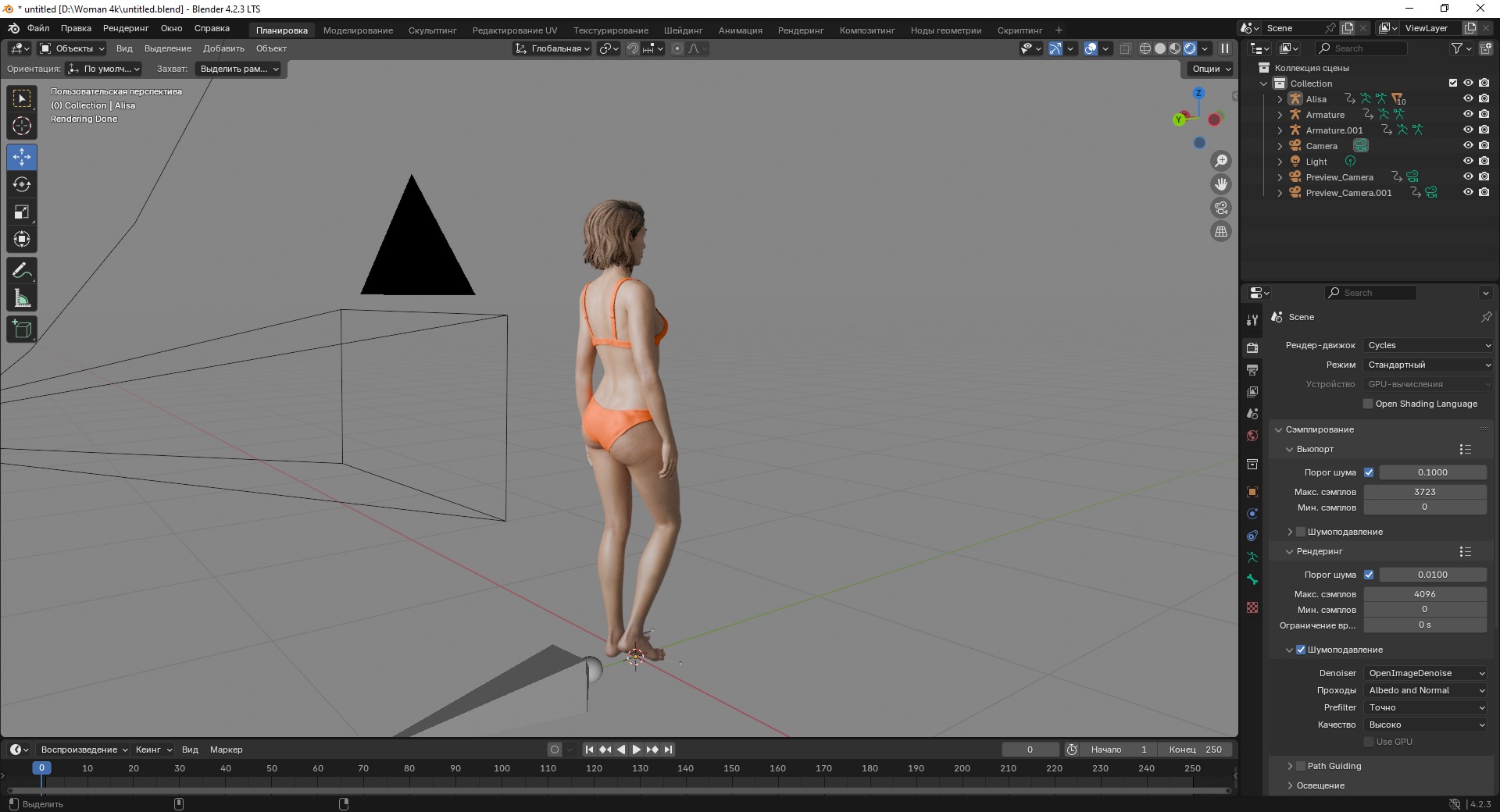Switch to the Анимация workspace tab
The width and height of the screenshot is (1500, 812).
coord(740,30)
